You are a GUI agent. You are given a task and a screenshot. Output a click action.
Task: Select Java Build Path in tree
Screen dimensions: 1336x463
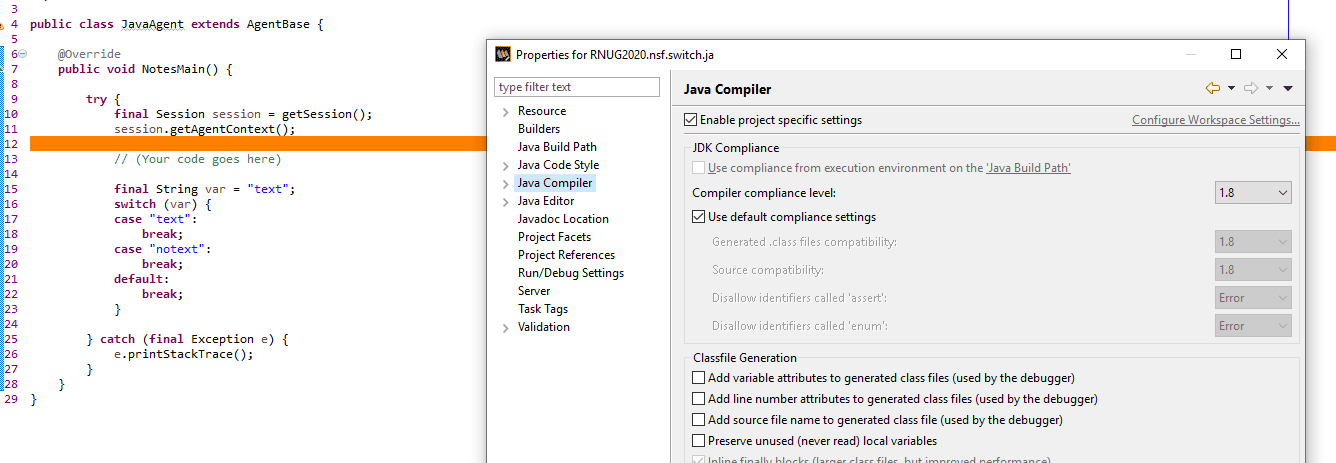[557, 147]
